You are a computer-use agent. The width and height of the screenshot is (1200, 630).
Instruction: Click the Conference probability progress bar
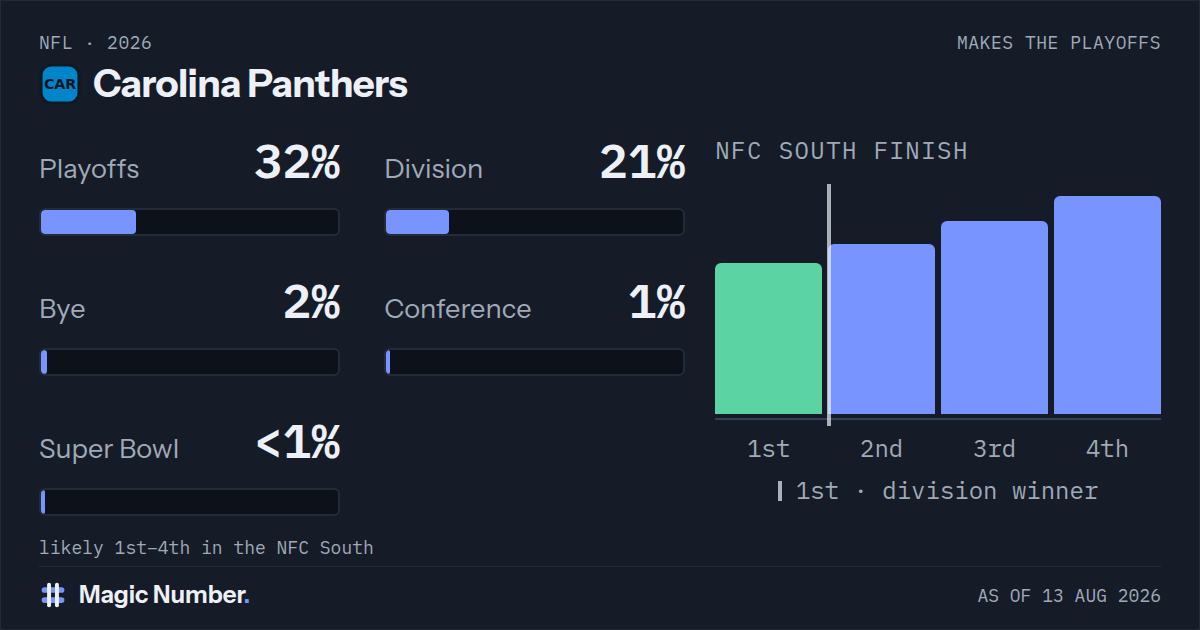pyautogui.click(x=535, y=362)
